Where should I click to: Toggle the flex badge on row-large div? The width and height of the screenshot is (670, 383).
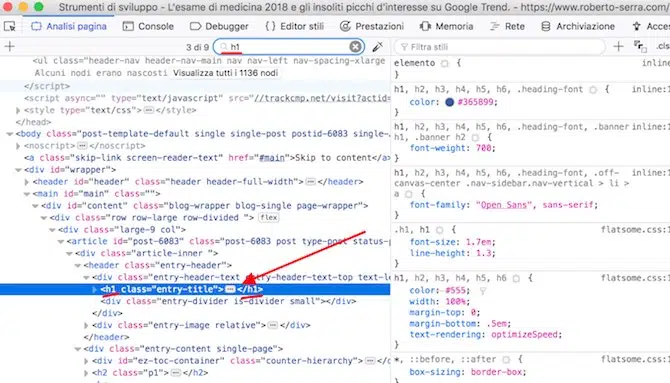(x=269, y=218)
